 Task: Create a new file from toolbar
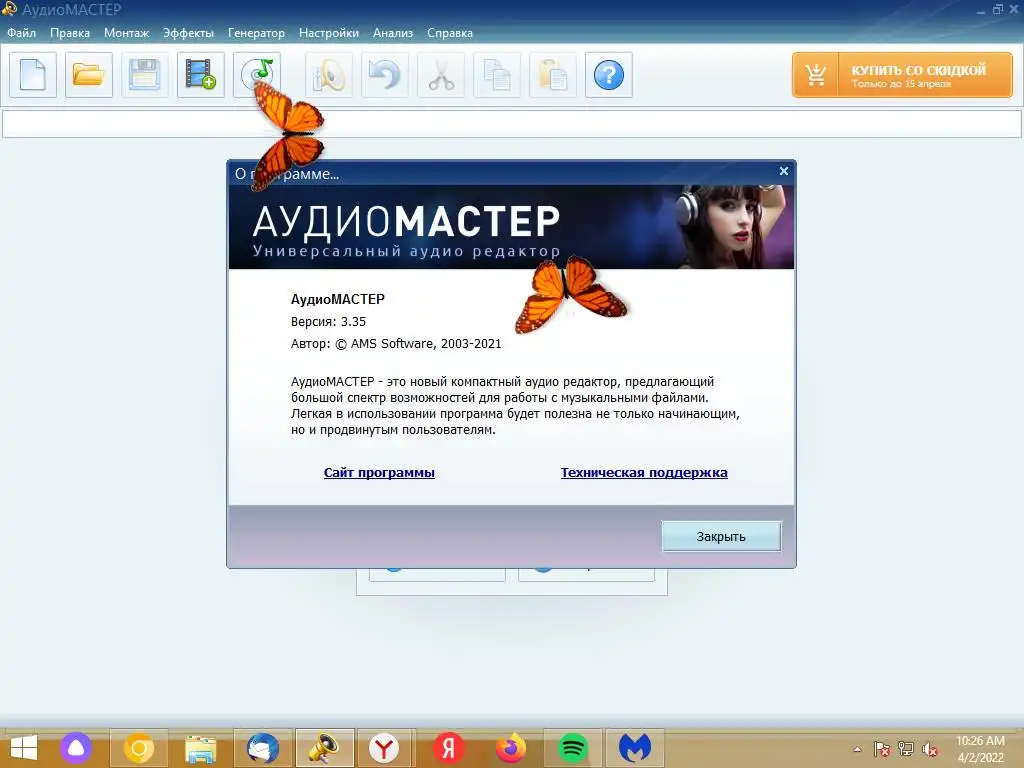33,75
